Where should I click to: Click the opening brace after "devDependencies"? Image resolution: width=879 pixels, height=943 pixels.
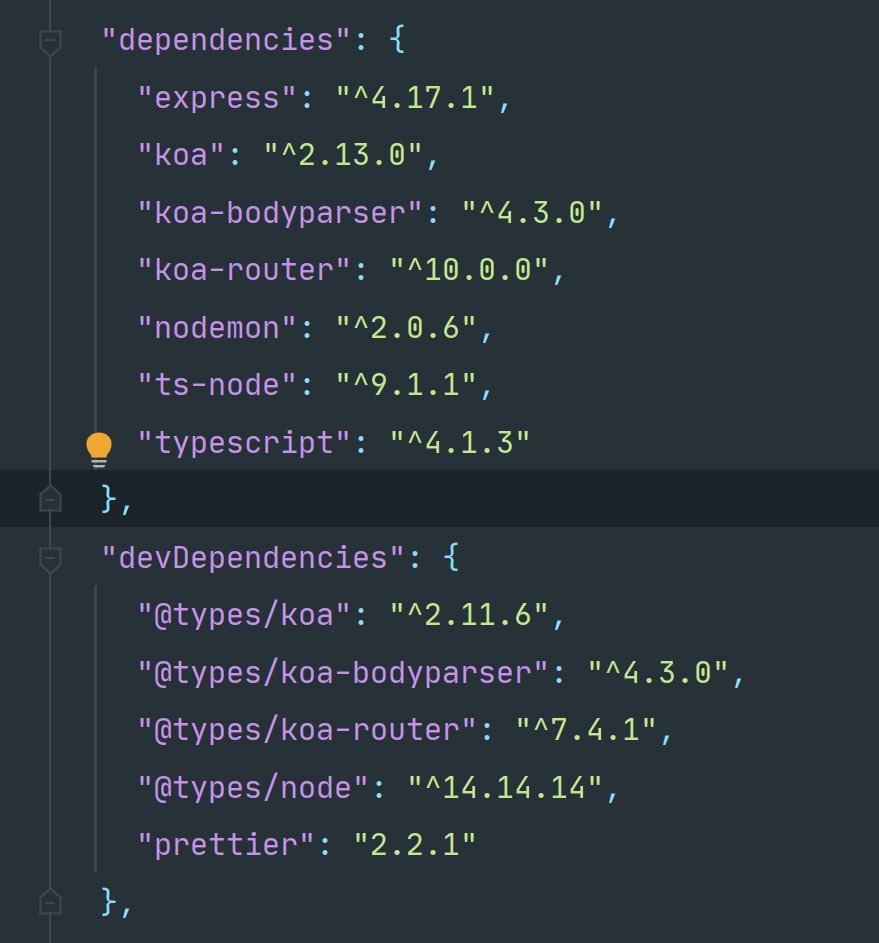point(452,558)
